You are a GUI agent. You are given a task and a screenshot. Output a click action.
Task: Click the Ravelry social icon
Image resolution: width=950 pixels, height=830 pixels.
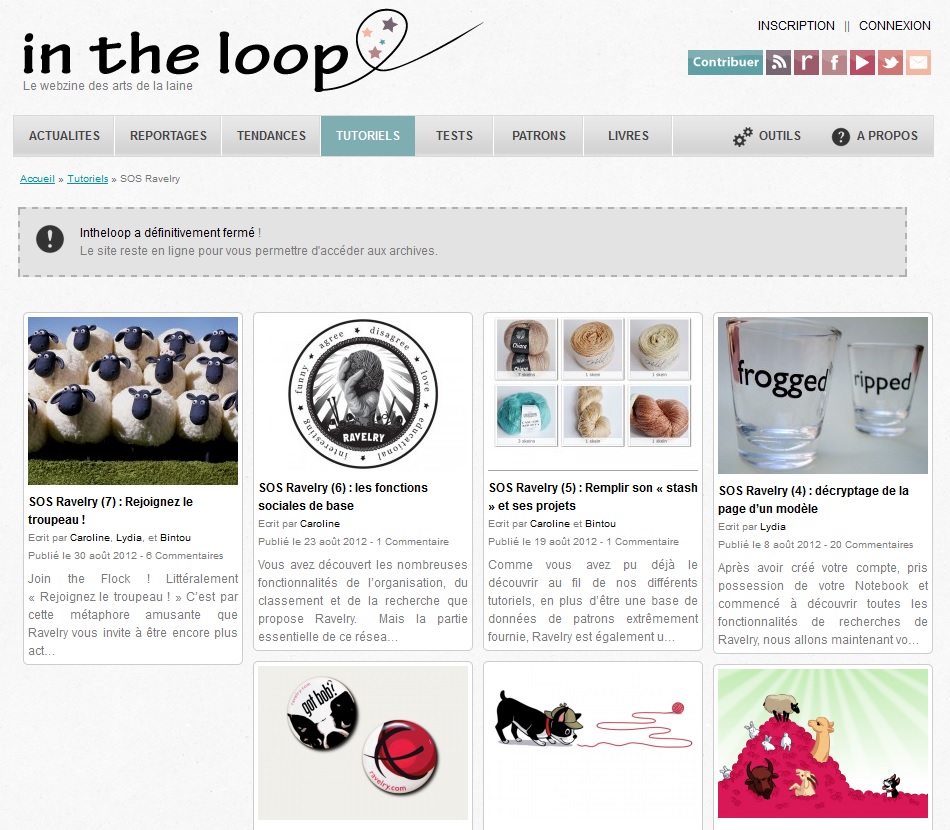click(806, 62)
